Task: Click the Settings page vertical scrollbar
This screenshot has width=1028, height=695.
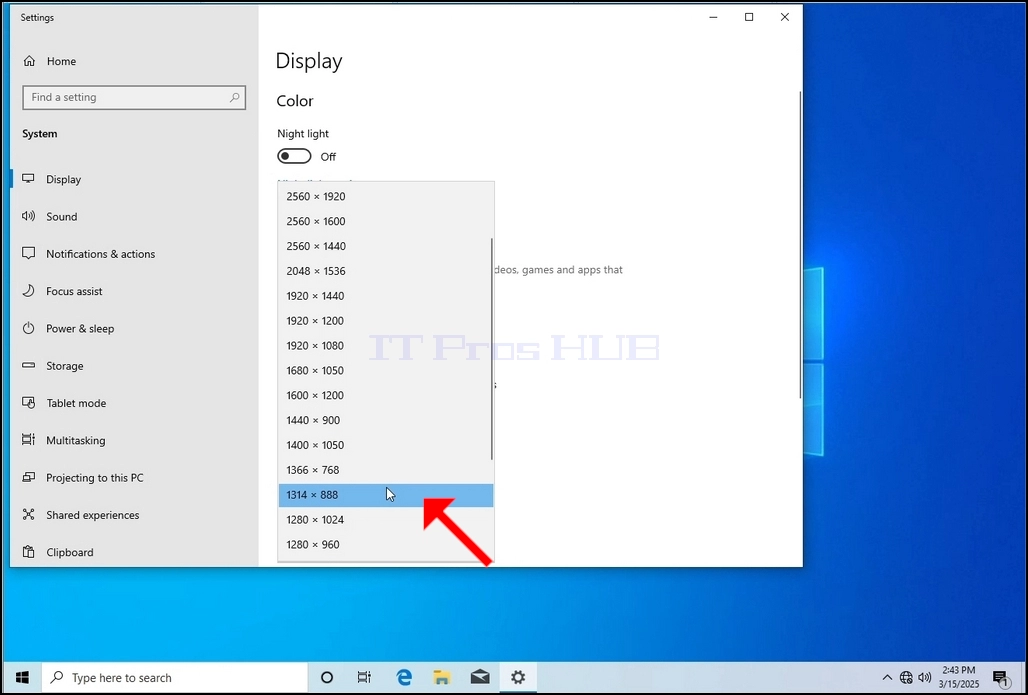Action: 800,245
